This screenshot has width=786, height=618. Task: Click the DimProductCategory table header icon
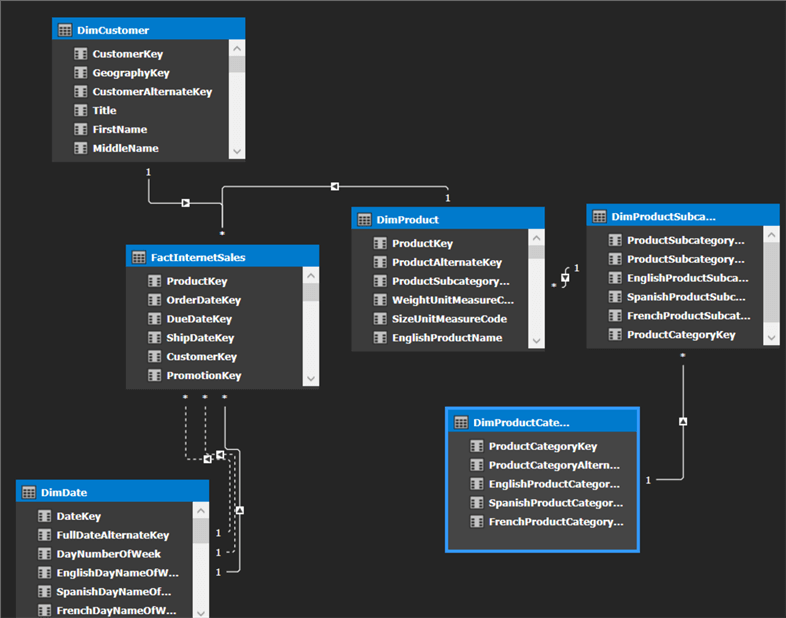click(x=461, y=423)
